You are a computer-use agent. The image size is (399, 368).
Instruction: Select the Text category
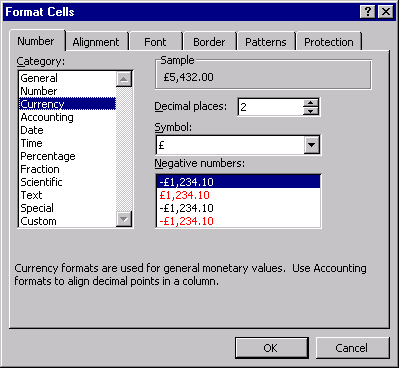(67, 195)
